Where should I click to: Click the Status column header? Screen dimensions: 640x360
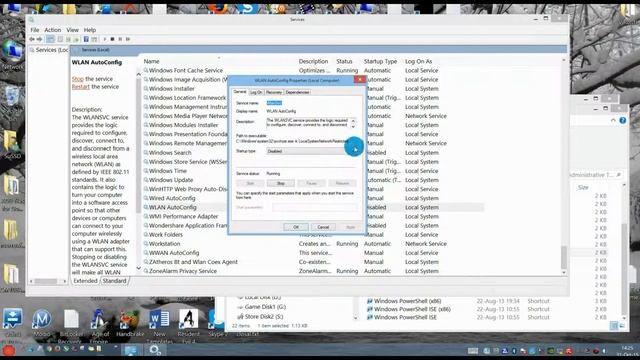344,61
